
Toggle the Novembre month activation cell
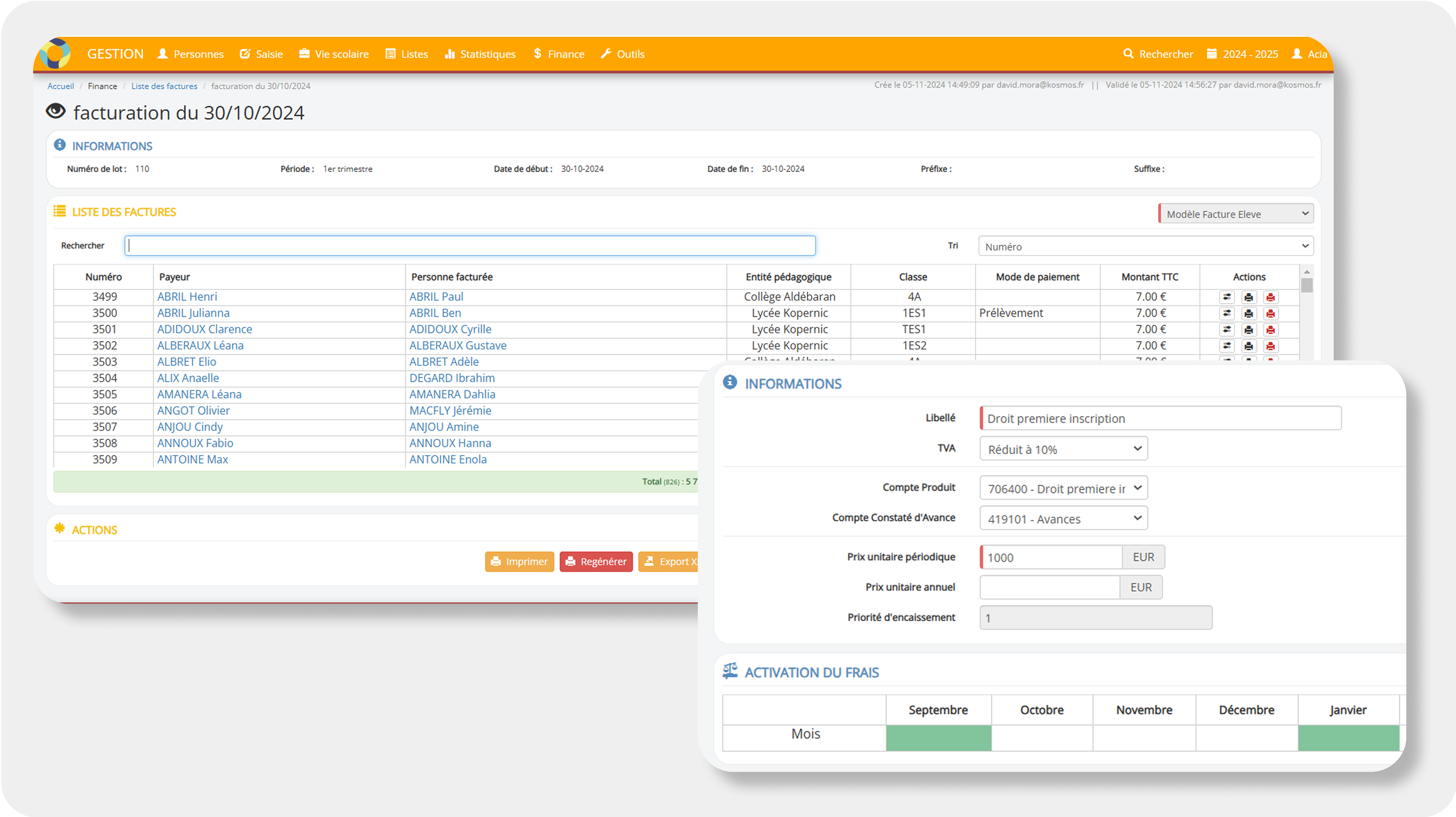coord(1144,738)
